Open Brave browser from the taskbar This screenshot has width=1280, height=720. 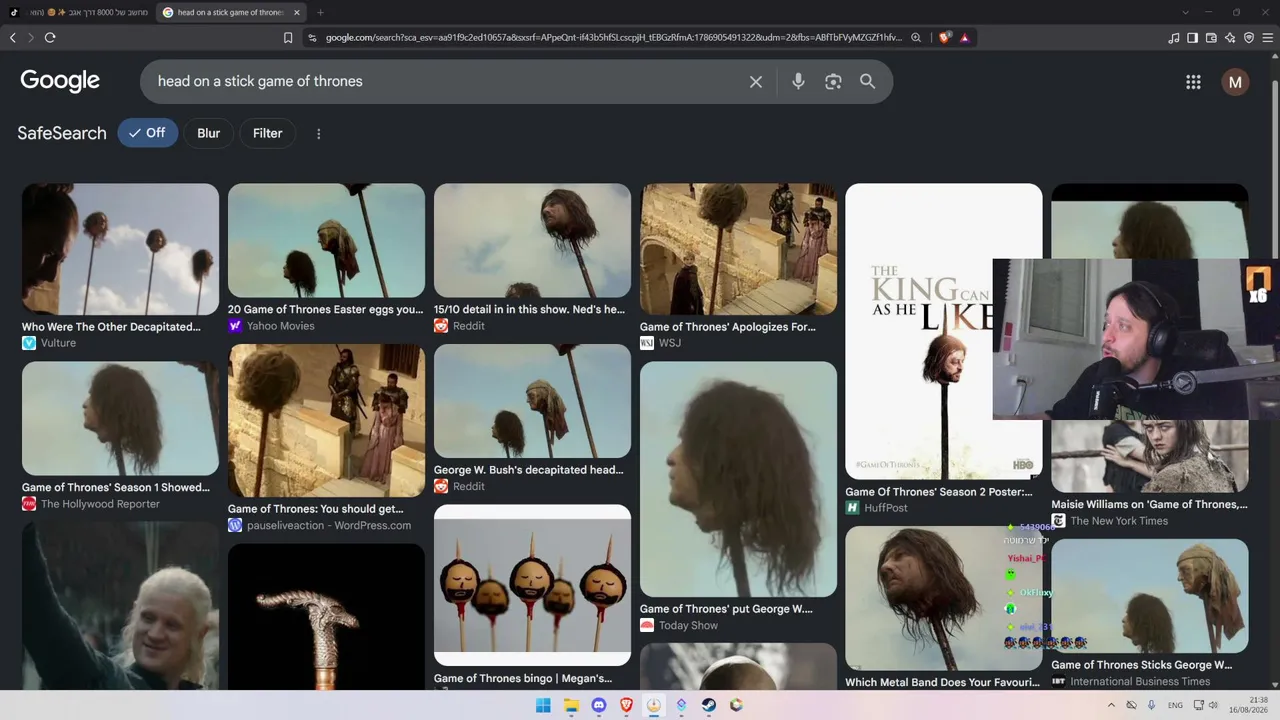(626, 705)
